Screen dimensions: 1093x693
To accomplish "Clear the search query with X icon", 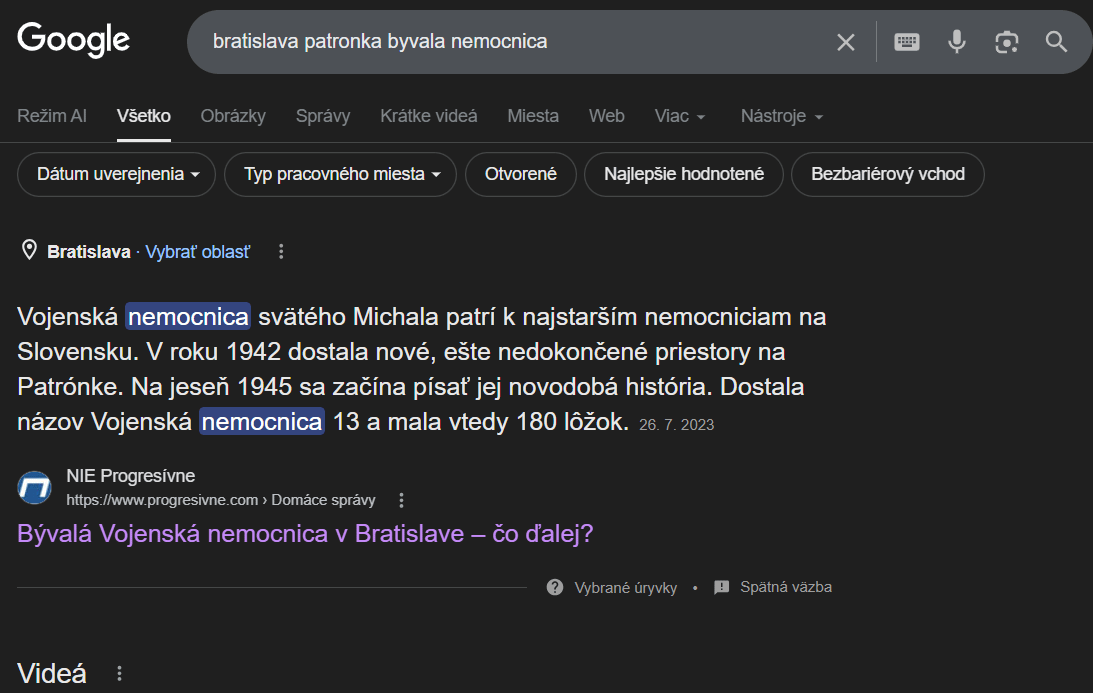I will tap(846, 42).
